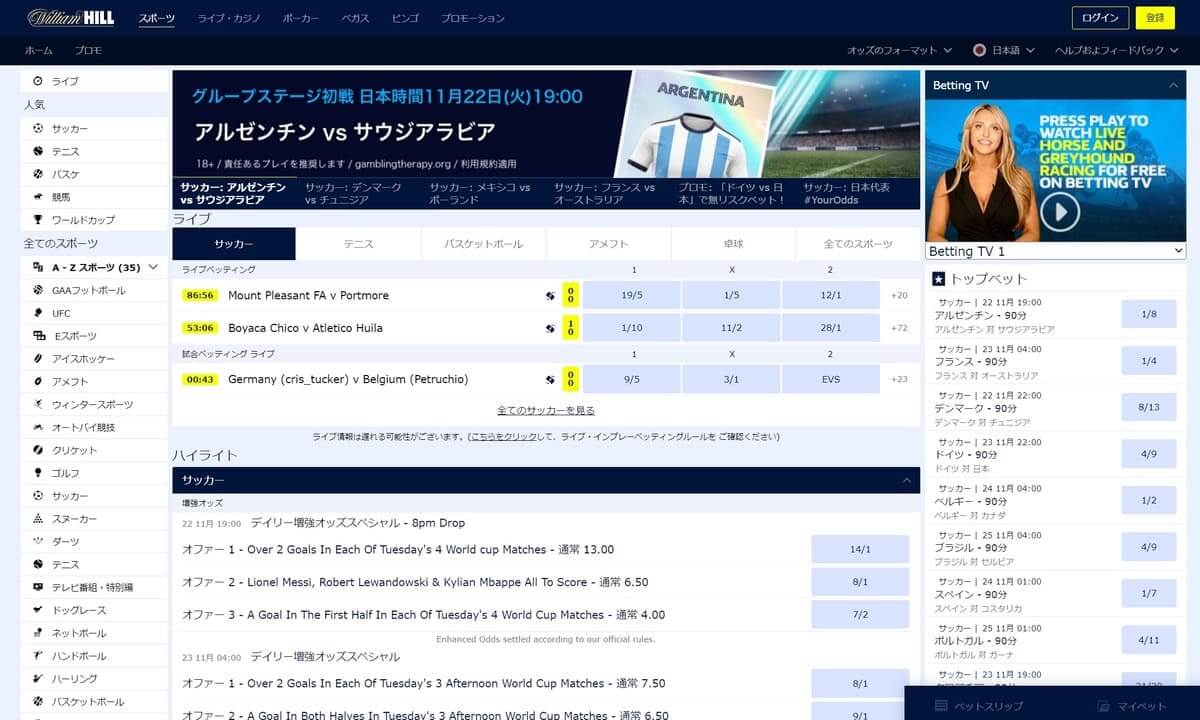This screenshot has width=1200, height=720.
Task: Open the ハンドボール icon
Action: pyautogui.click(x=38, y=656)
